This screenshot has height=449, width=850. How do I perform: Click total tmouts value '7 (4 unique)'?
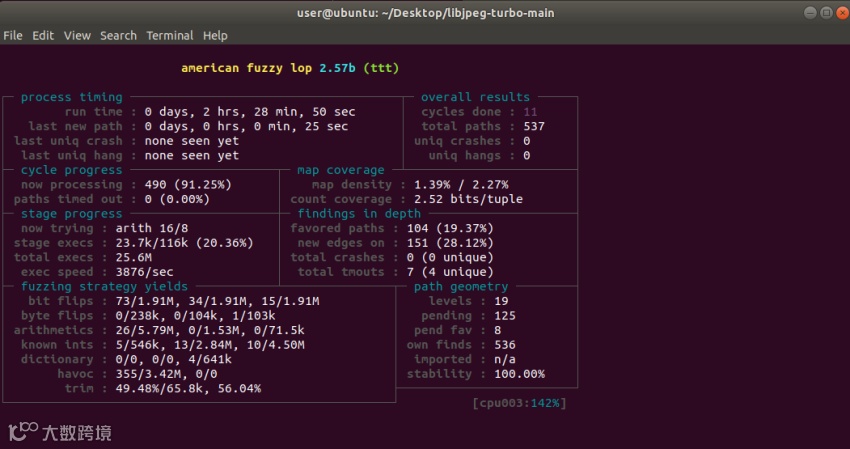tap(450, 272)
